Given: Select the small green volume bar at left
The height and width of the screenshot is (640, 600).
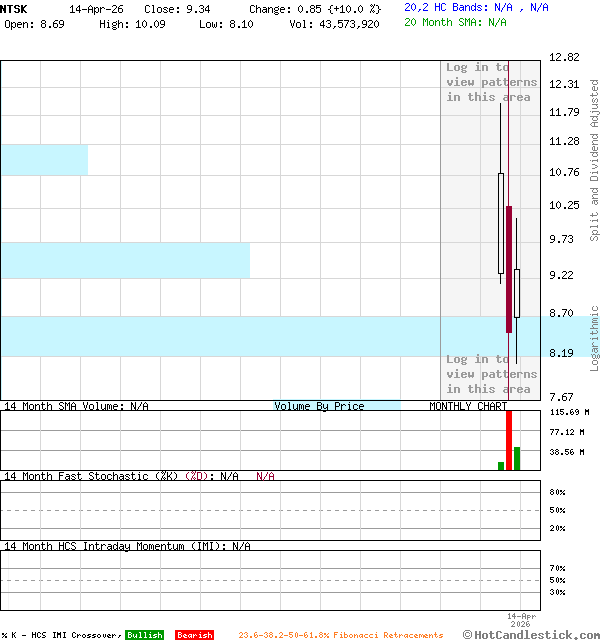Looking at the screenshot, I should click(501, 465).
